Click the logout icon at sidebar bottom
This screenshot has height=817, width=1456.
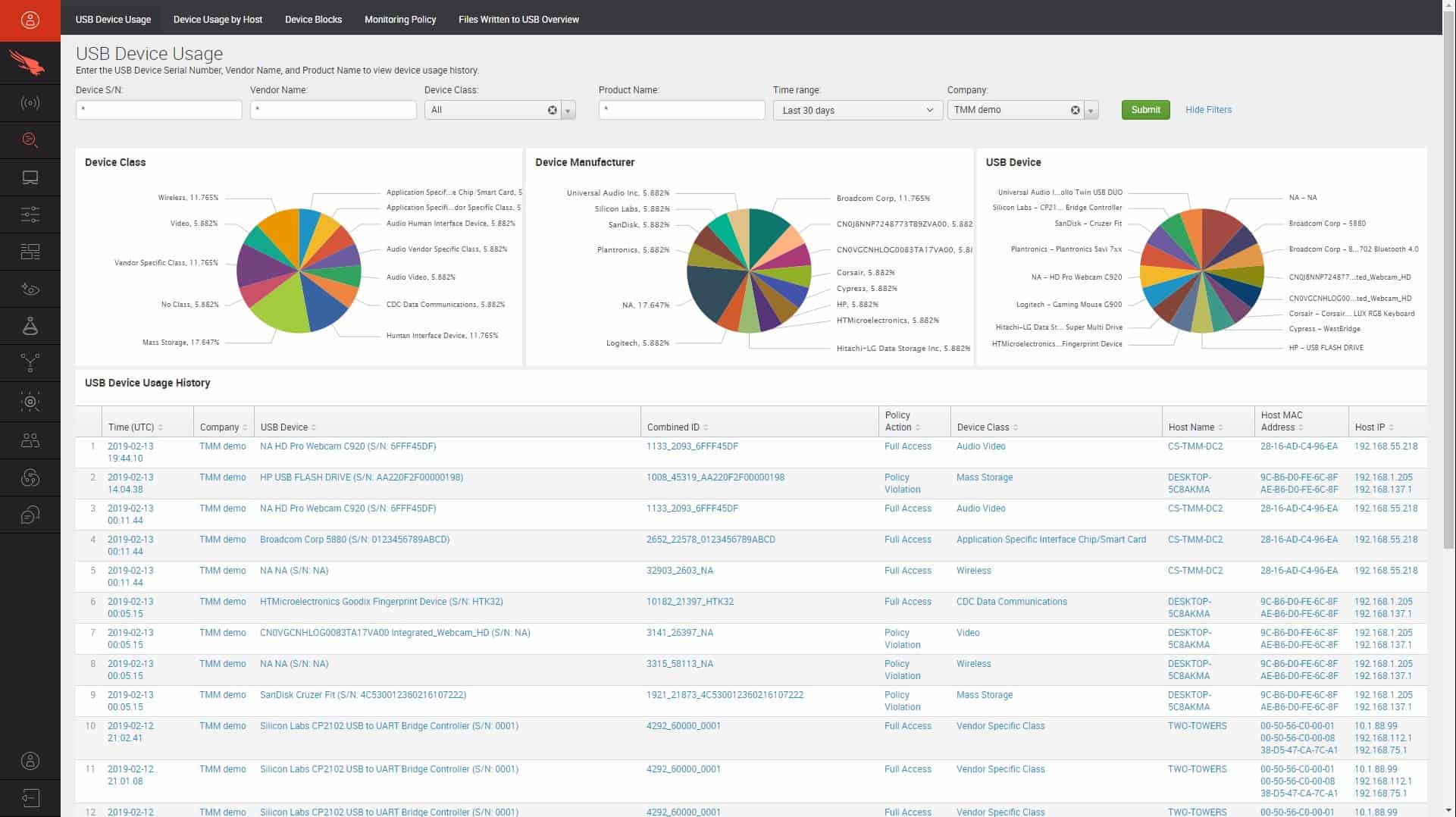[x=30, y=797]
